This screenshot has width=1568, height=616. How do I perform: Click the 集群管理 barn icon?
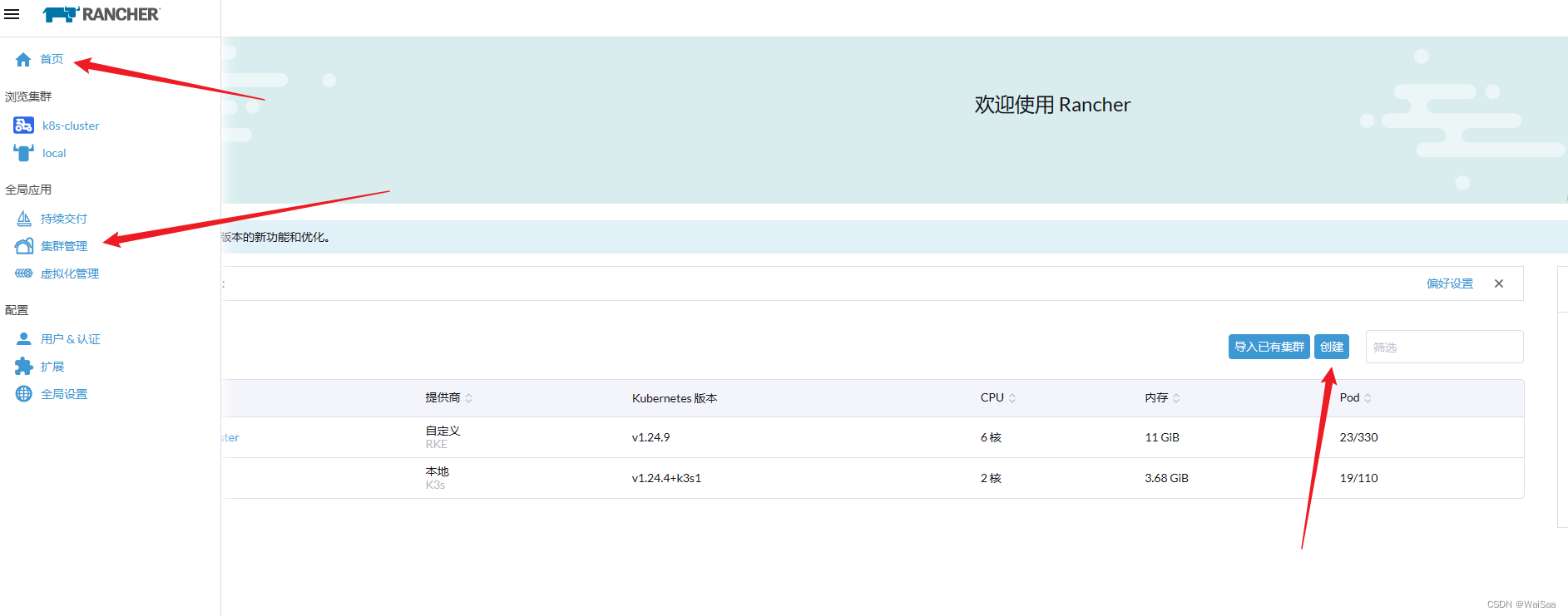click(24, 246)
